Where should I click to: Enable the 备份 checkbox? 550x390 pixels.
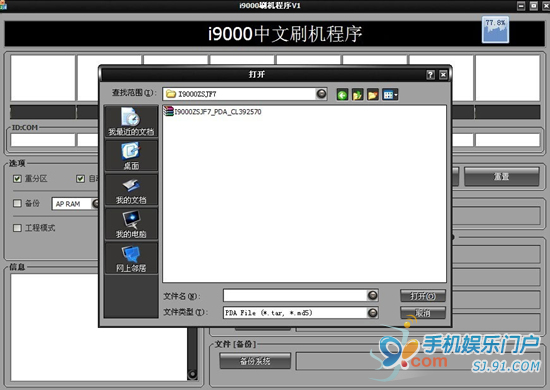pyautogui.click(x=17, y=203)
